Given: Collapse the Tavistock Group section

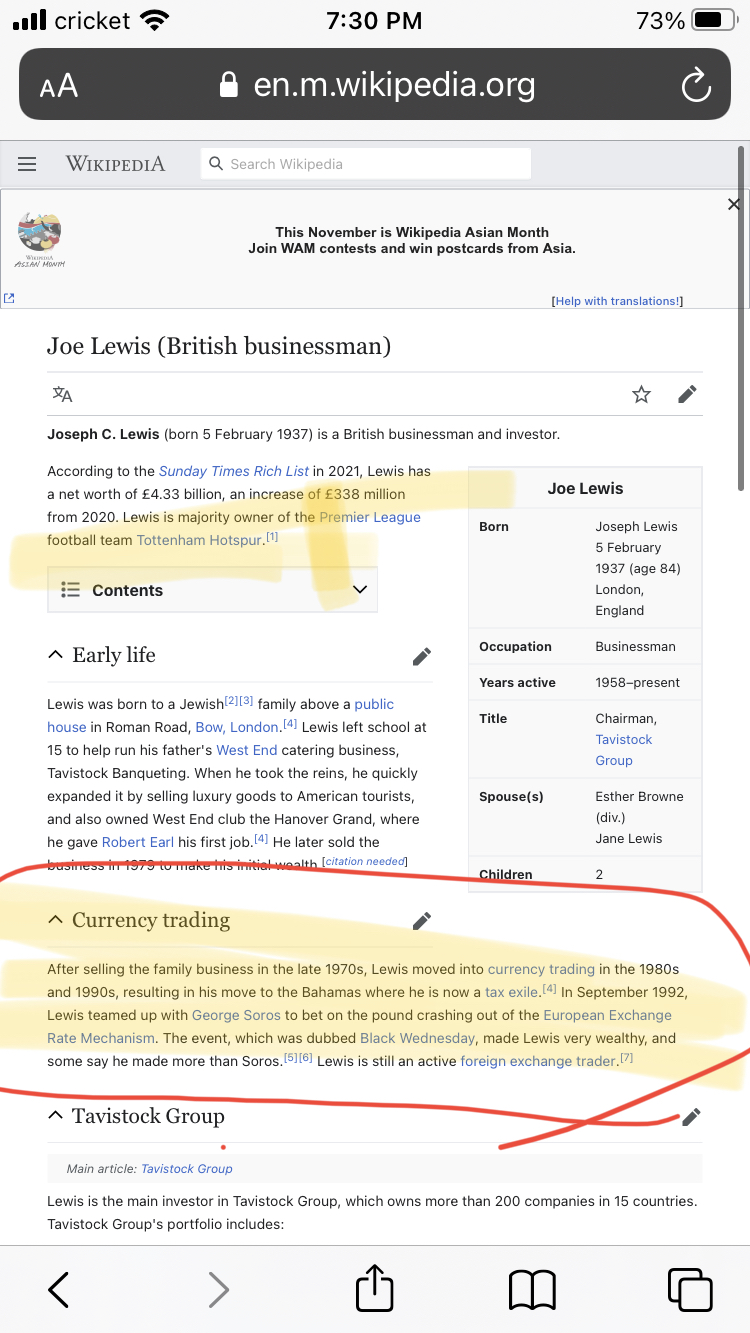Looking at the screenshot, I should 55,1116.
